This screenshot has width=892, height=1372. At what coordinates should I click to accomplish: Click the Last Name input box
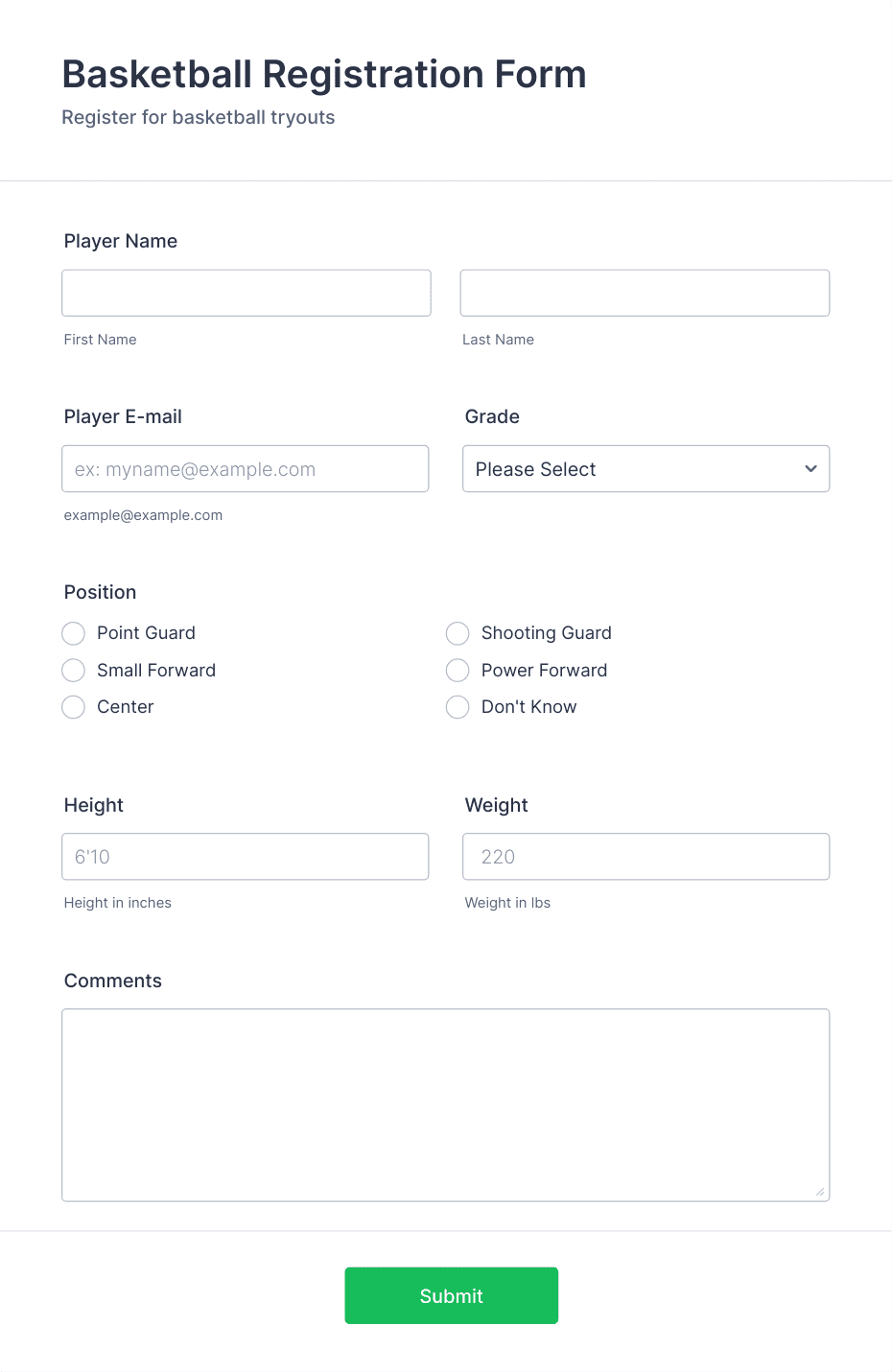point(645,293)
